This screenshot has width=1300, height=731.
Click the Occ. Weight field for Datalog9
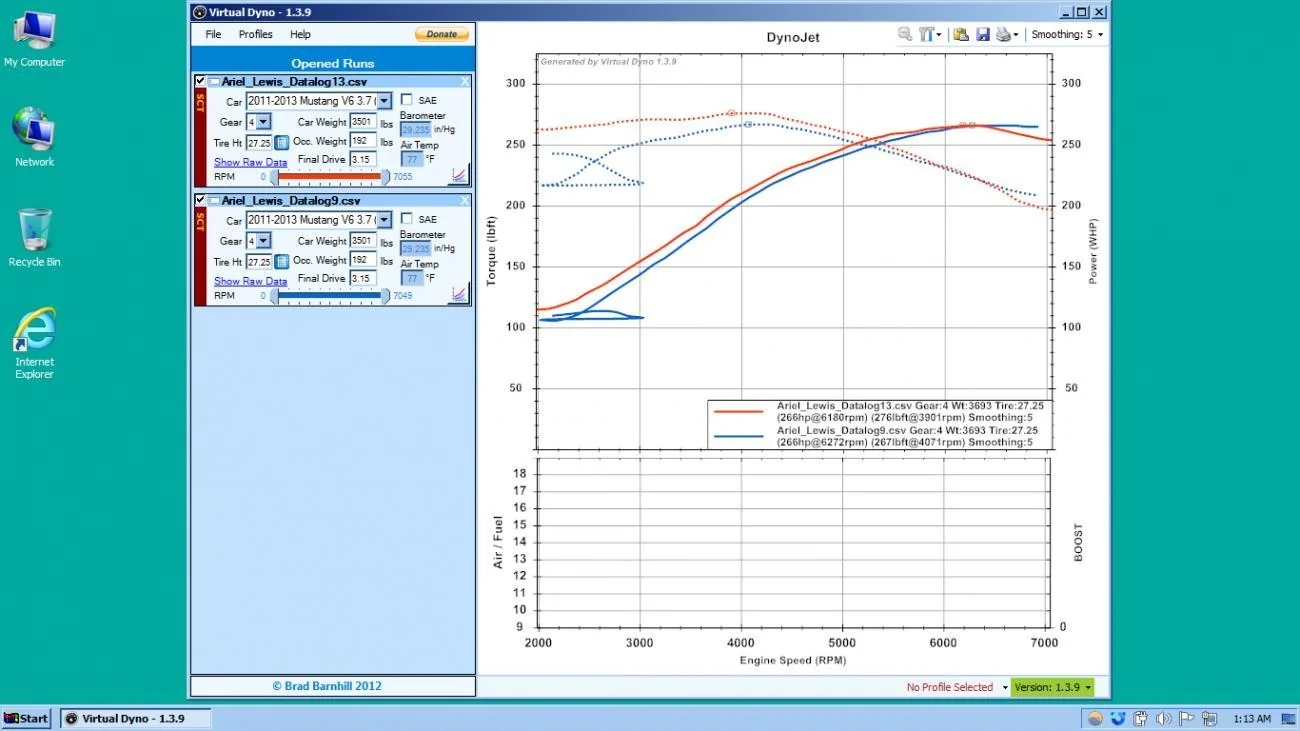363,260
